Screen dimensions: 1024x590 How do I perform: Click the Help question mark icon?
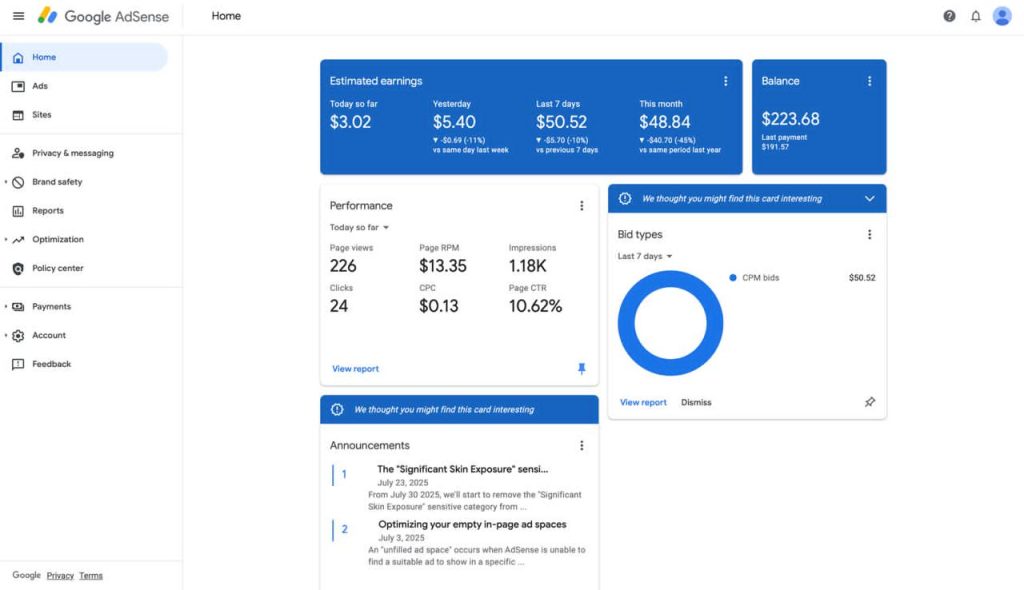[x=949, y=16]
